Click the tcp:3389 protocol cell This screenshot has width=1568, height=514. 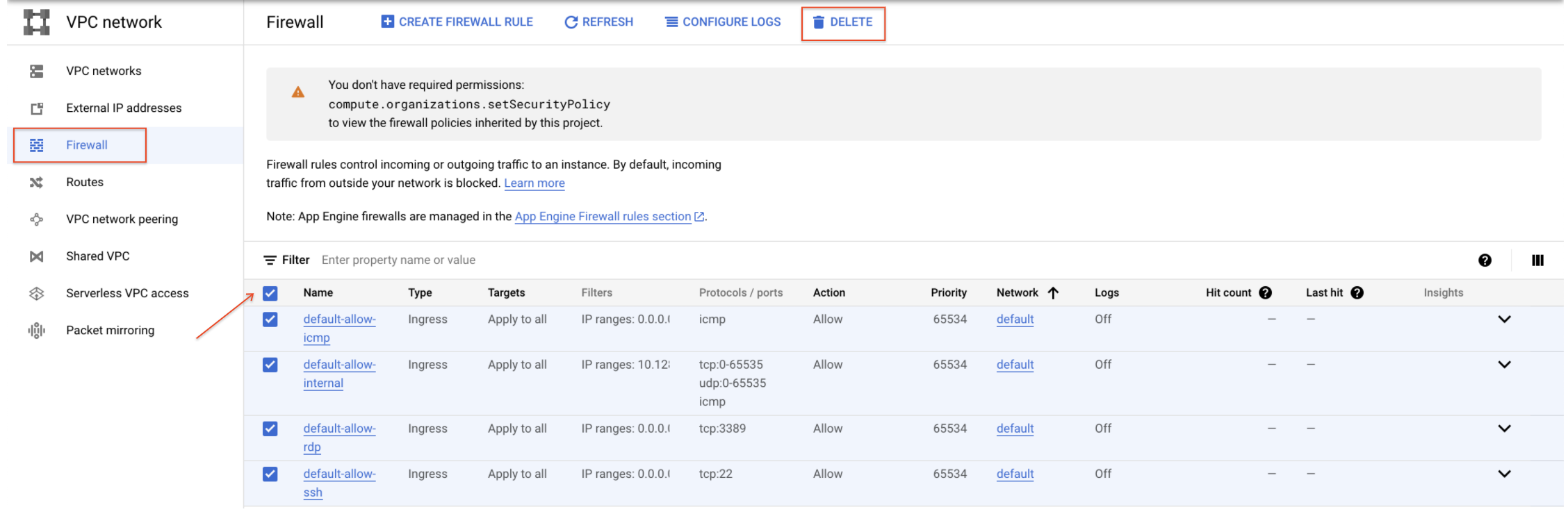(722, 429)
